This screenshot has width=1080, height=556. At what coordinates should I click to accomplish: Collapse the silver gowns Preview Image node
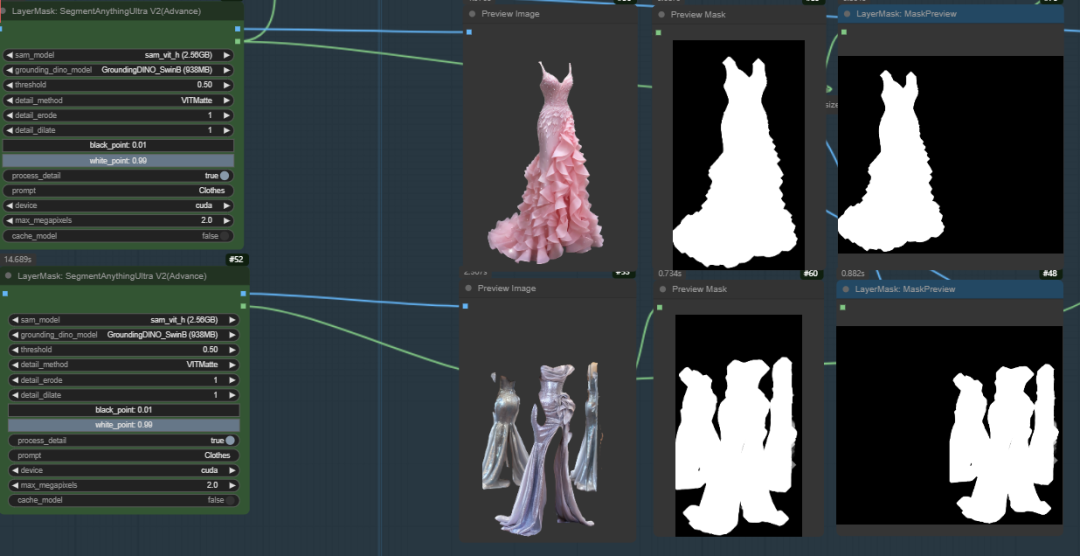tap(469, 289)
